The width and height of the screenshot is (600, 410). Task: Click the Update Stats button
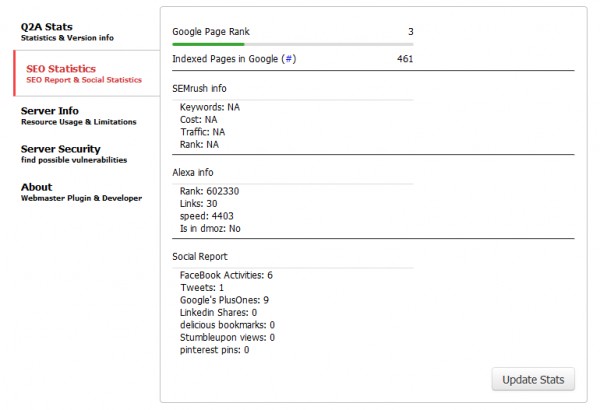533,380
